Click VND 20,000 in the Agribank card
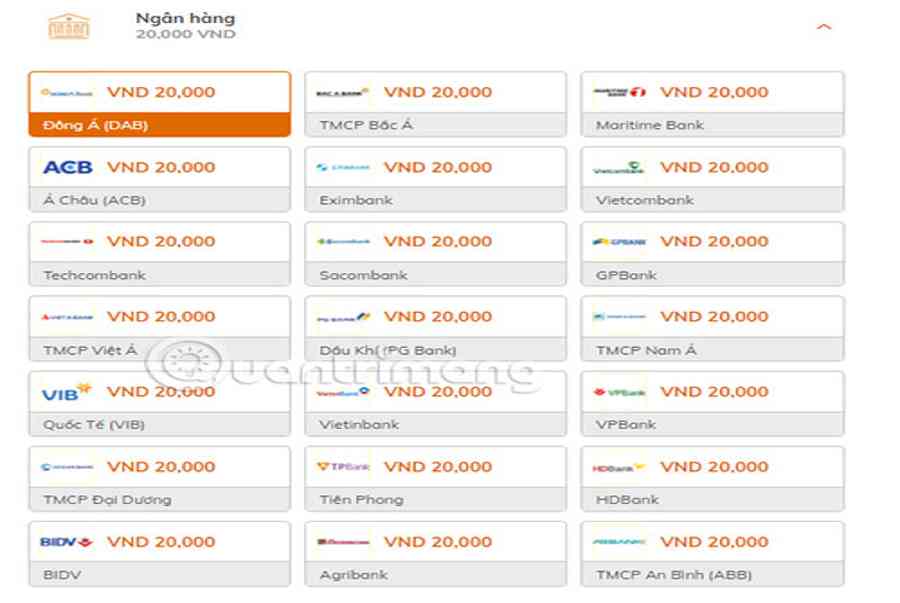The height and width of the screenshot is (603, 900). (438, 542)
